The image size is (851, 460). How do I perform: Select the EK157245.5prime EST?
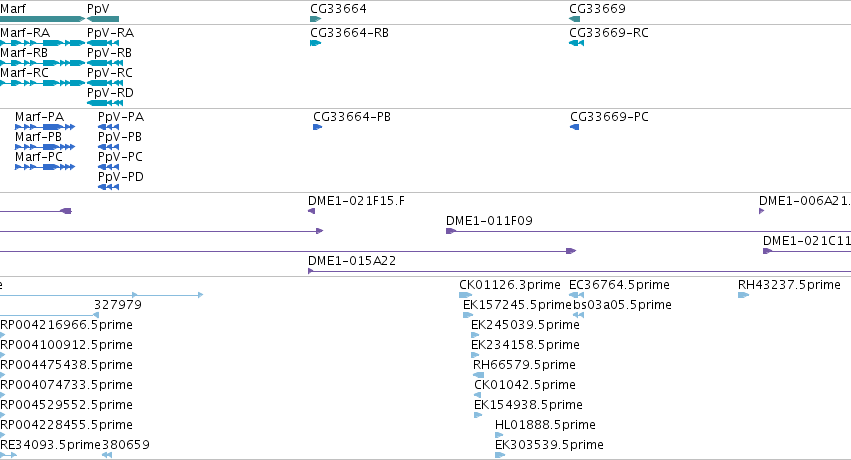coord(468,315)
